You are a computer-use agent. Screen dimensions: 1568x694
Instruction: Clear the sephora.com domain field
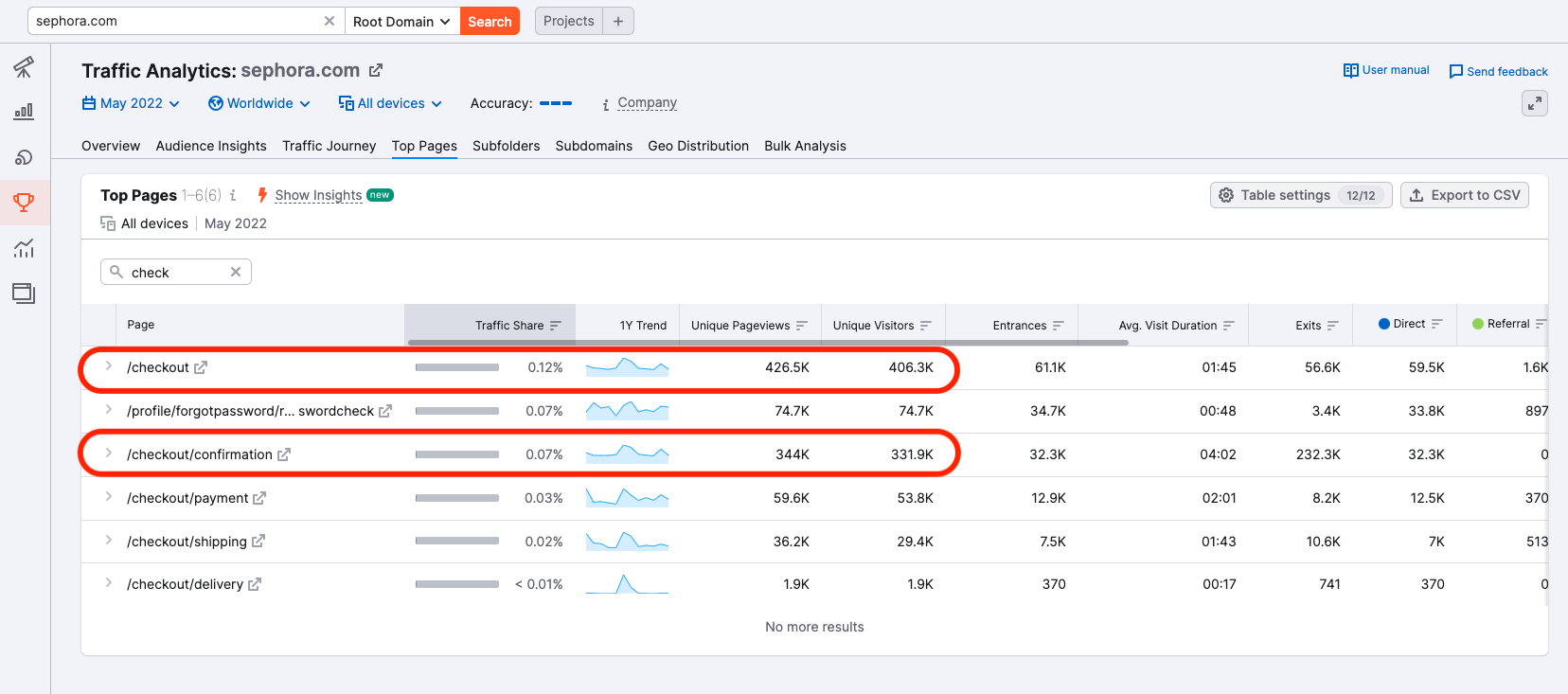pos(330,21)
